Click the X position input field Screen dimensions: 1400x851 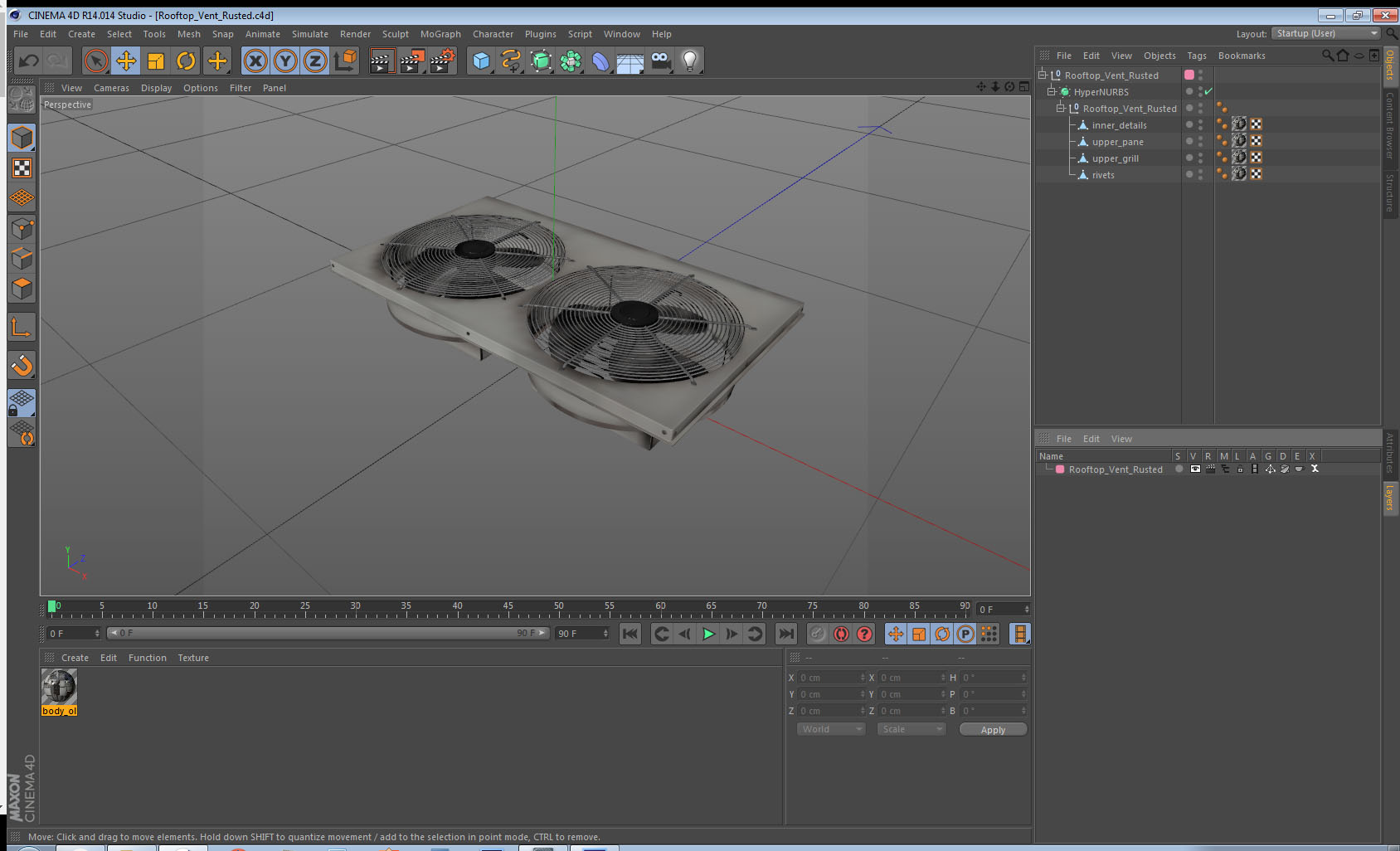pyautogui.click(x=831, y=678)
